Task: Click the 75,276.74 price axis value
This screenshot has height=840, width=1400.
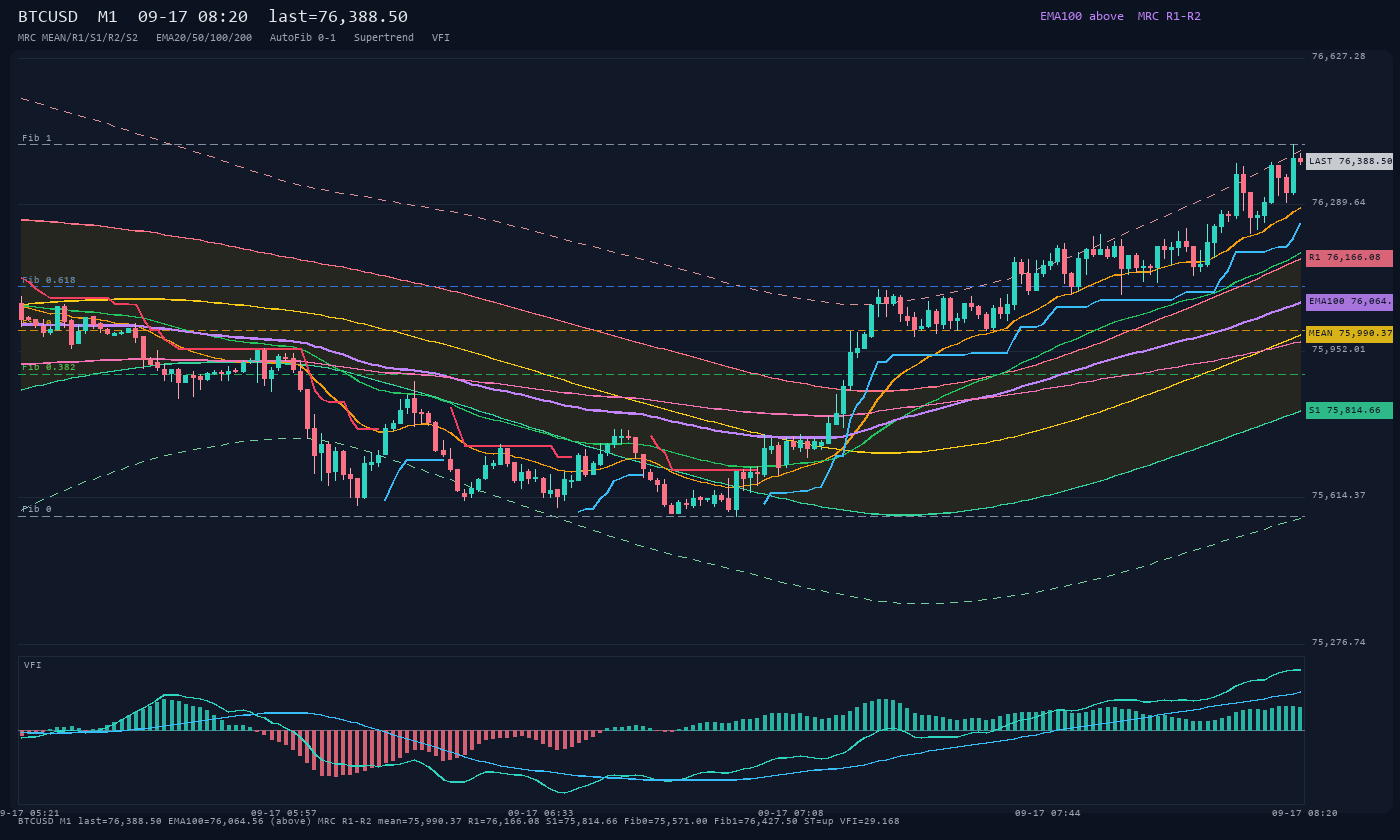Action: (x=1339, y=642)
